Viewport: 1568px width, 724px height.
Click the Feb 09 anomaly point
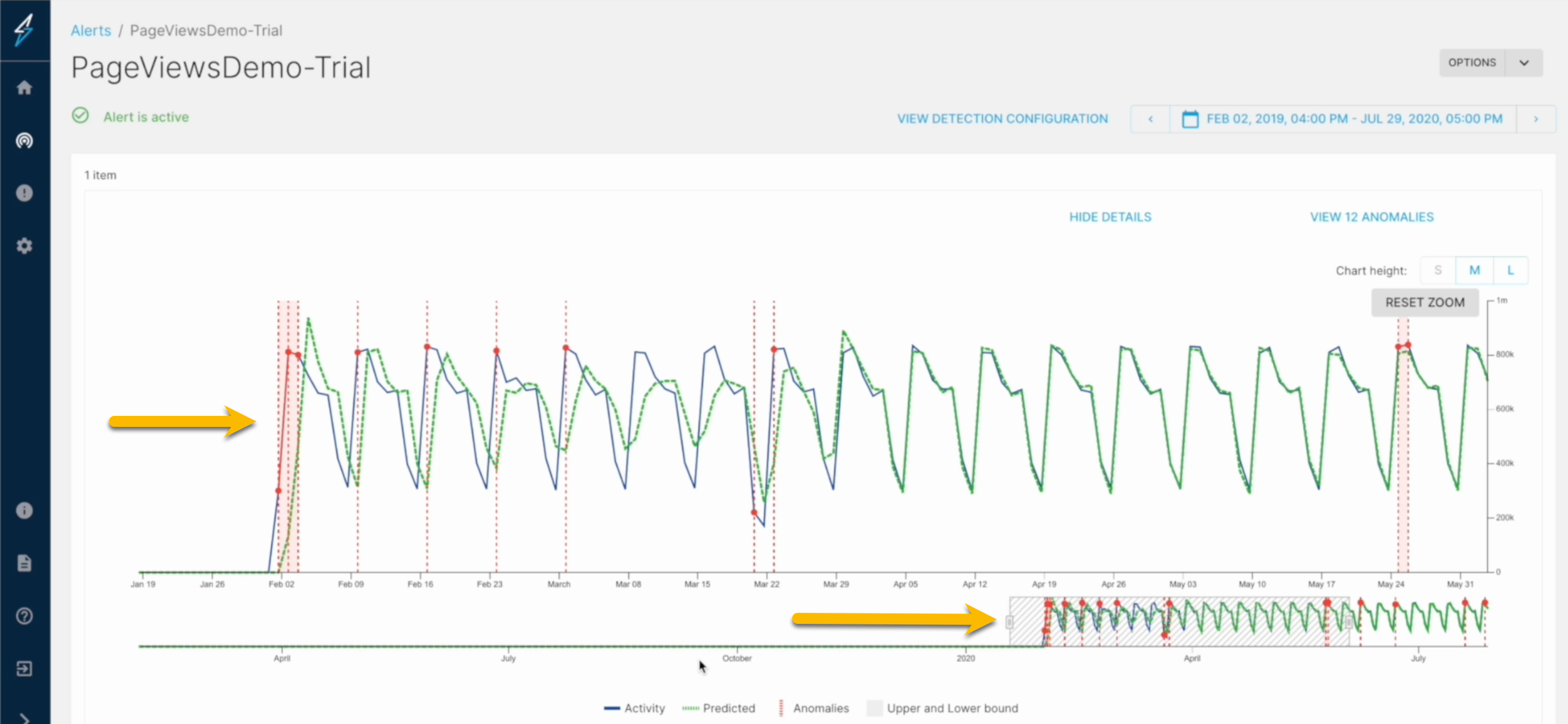(357, 352)
